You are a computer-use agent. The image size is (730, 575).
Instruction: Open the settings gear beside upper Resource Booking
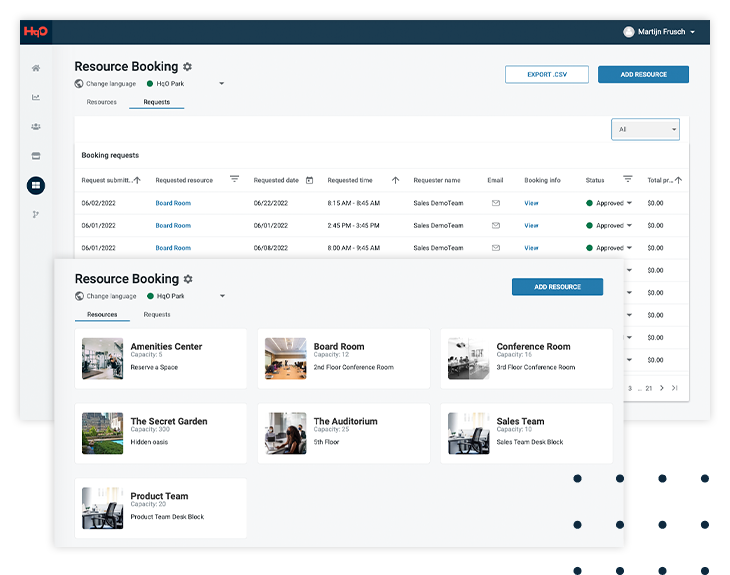pyautogui.click(x=187, y=67)
